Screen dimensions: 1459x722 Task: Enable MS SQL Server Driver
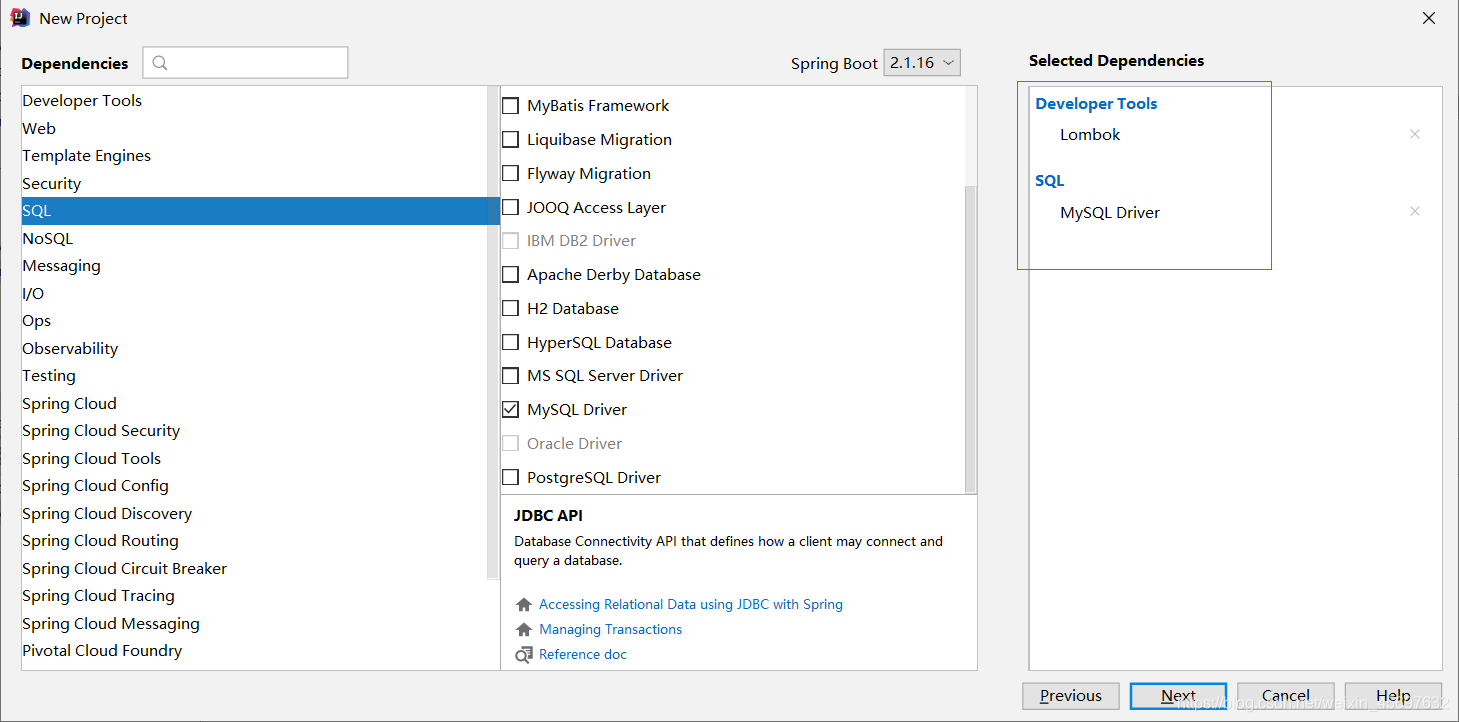510,376
